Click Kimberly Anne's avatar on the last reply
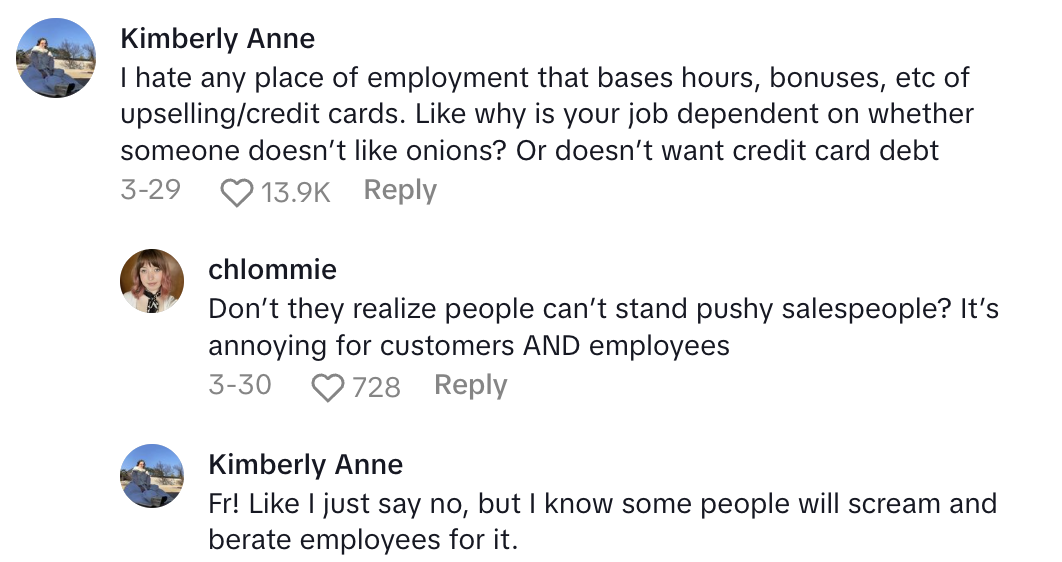The image size is (1062, 562). 152,476
